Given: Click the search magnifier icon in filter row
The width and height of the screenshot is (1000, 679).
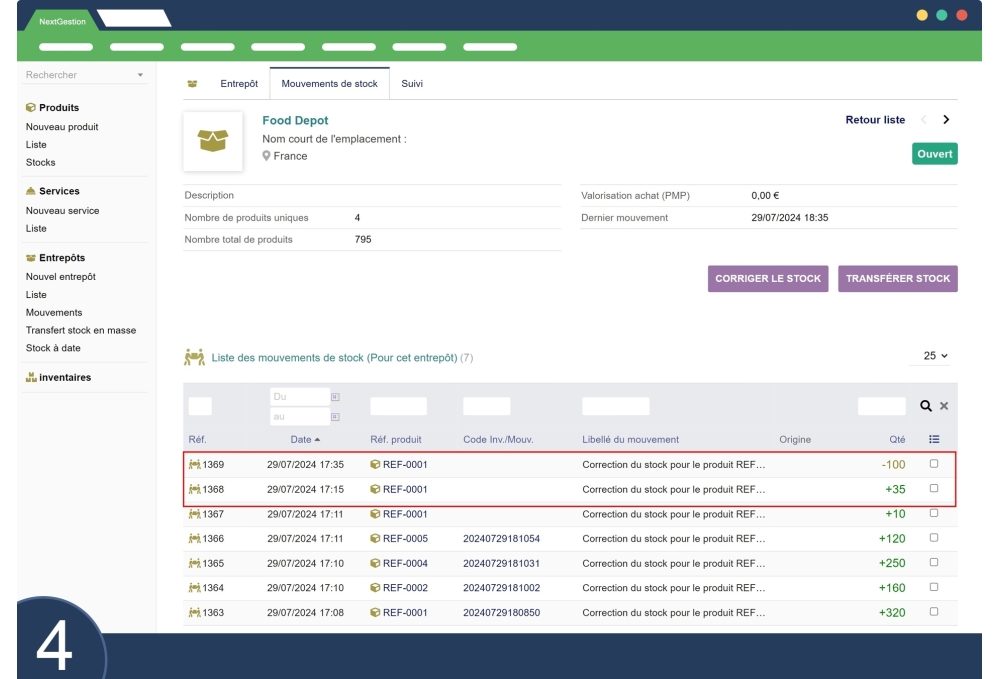Looking at the screenshot, I should [x=927, y=406].
